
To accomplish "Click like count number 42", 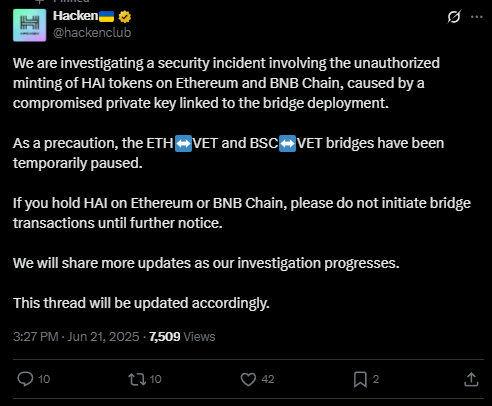I will (x=268, y=379).
